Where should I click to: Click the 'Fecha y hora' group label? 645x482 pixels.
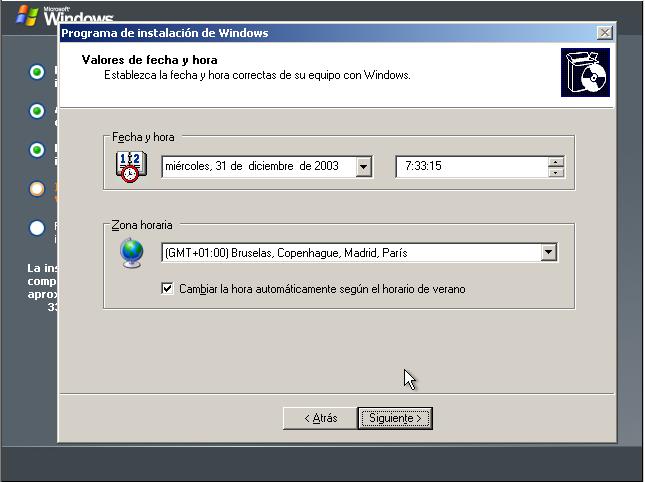(143, 137)
